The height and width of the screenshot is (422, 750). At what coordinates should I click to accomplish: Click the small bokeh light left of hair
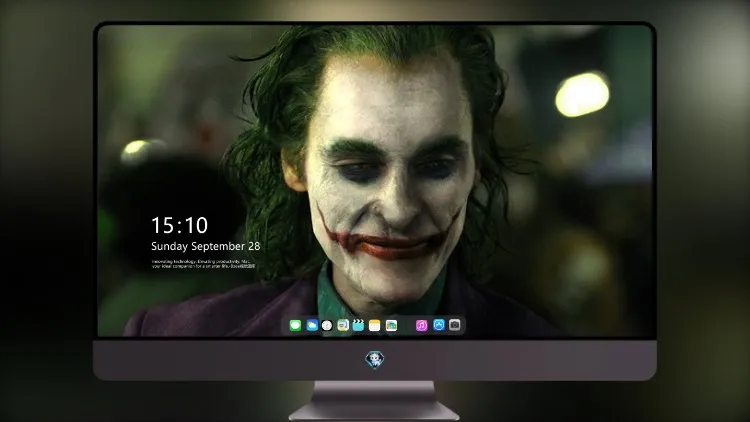click(x=137, y=149)
